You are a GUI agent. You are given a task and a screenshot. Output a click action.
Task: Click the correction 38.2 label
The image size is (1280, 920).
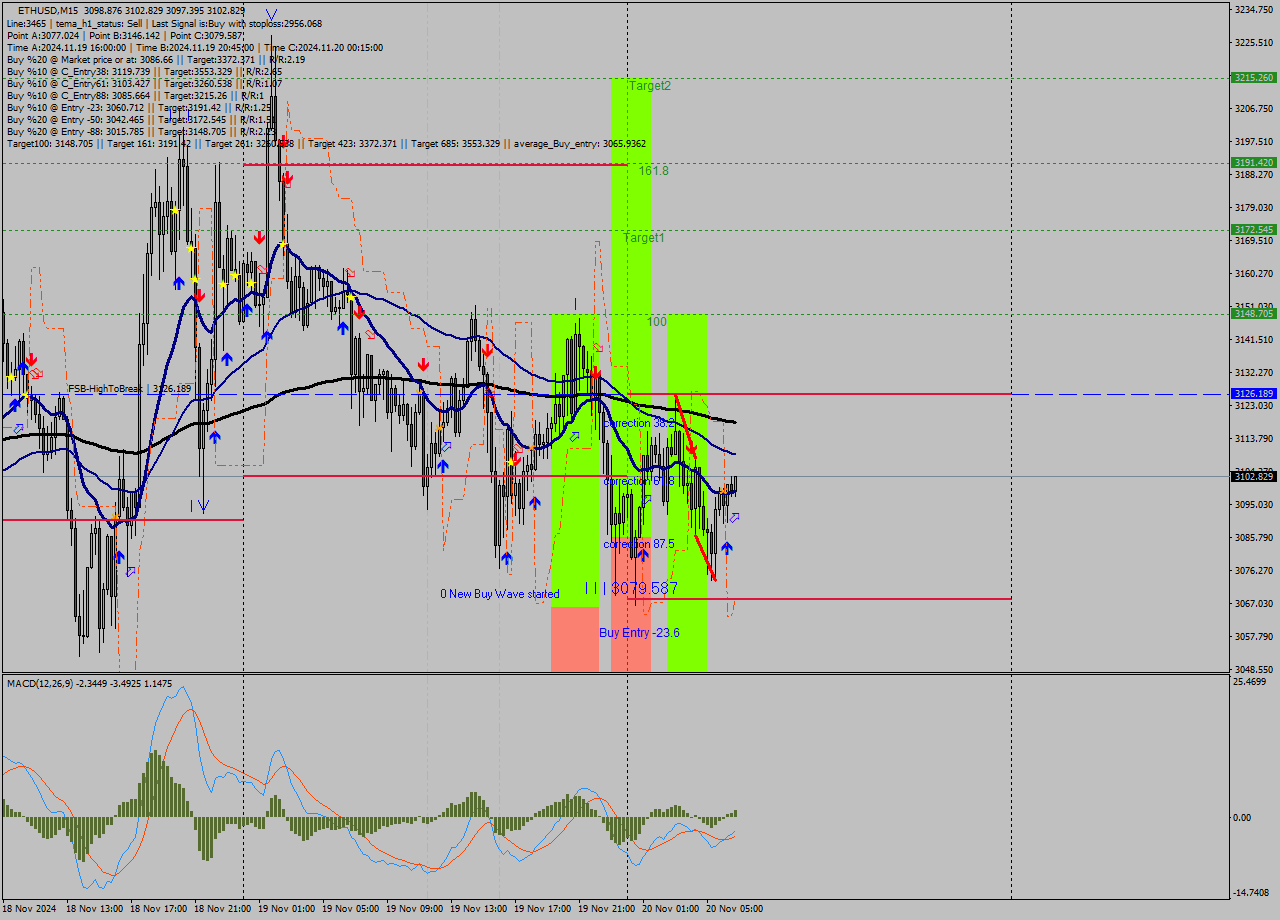click(641, 423)
